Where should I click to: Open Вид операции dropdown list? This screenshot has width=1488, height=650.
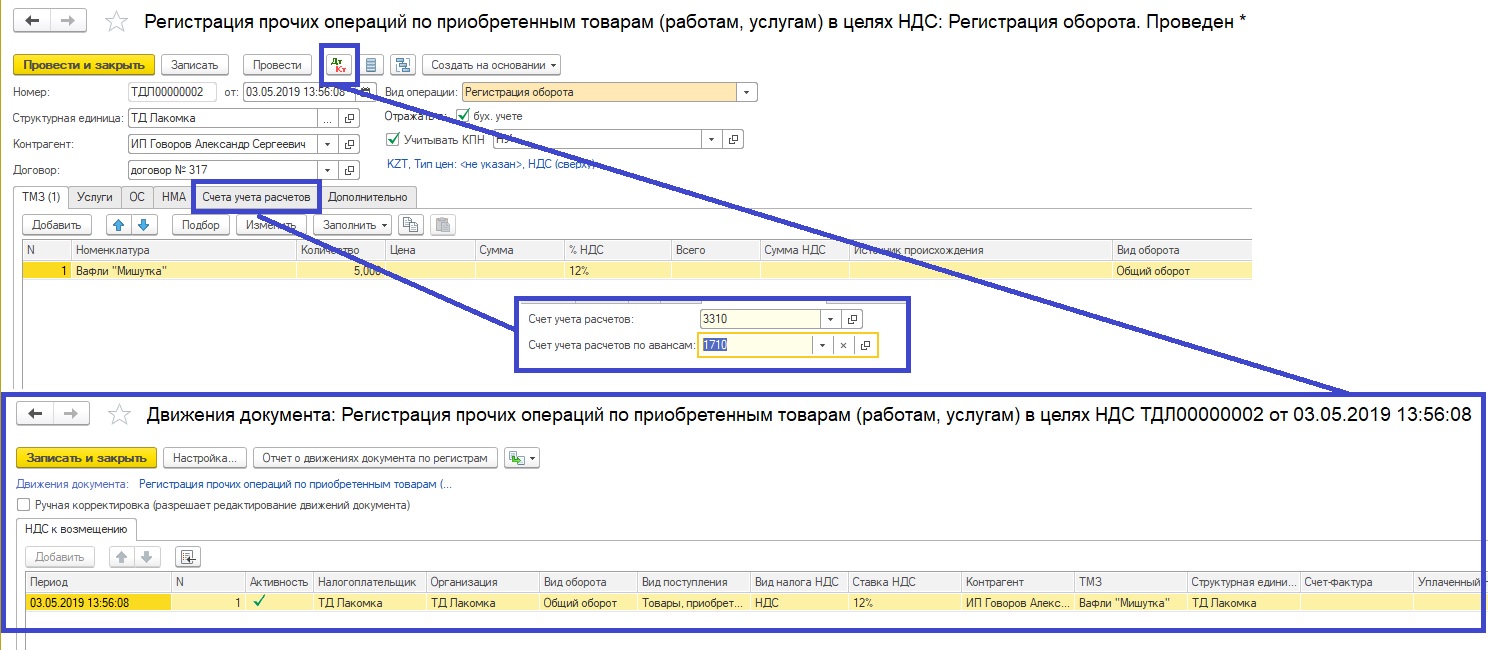pos(747,92)
